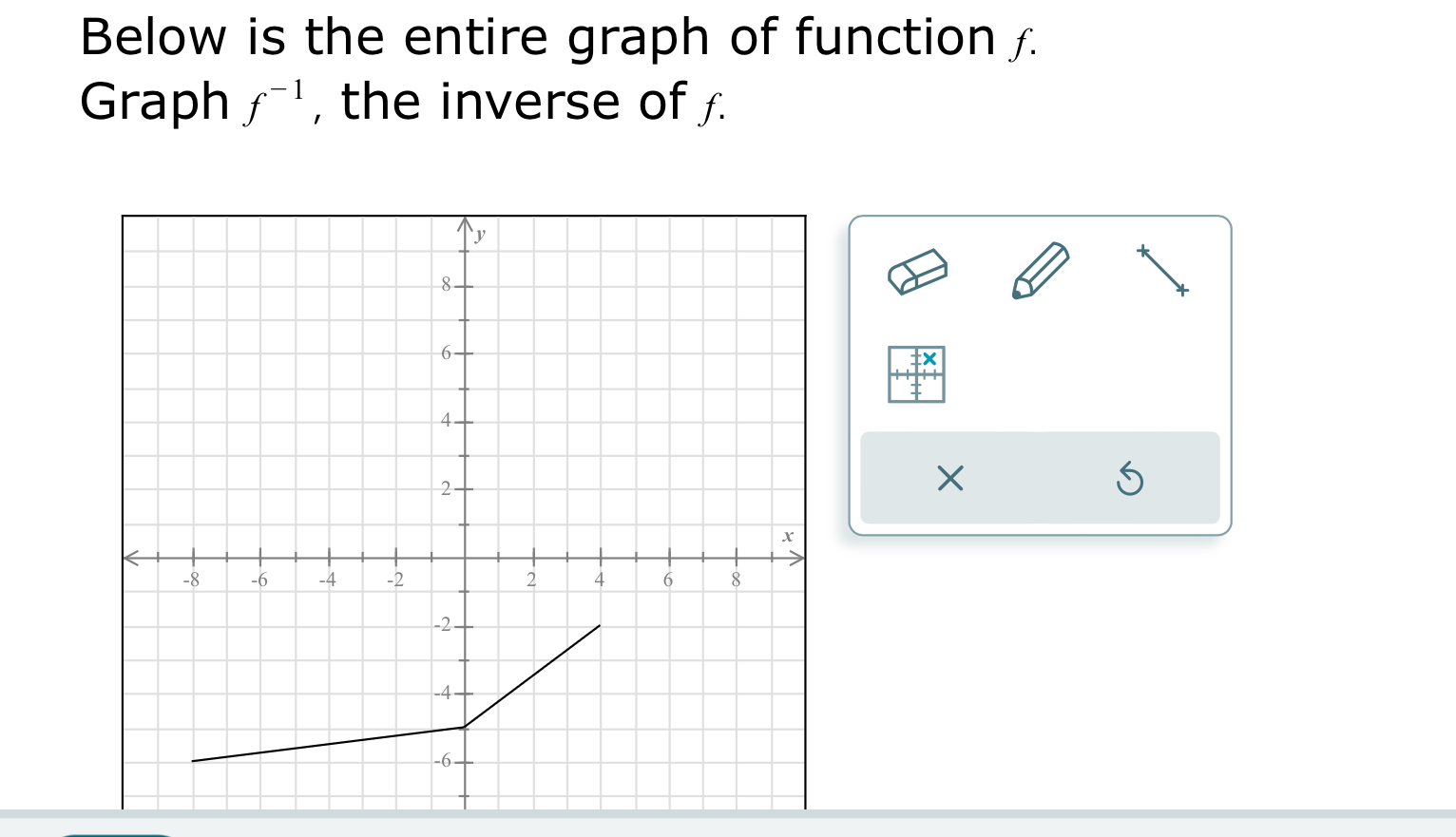1456x837 pixels.
Task: Toggle the eraser tool off
Action: [917, 270]
